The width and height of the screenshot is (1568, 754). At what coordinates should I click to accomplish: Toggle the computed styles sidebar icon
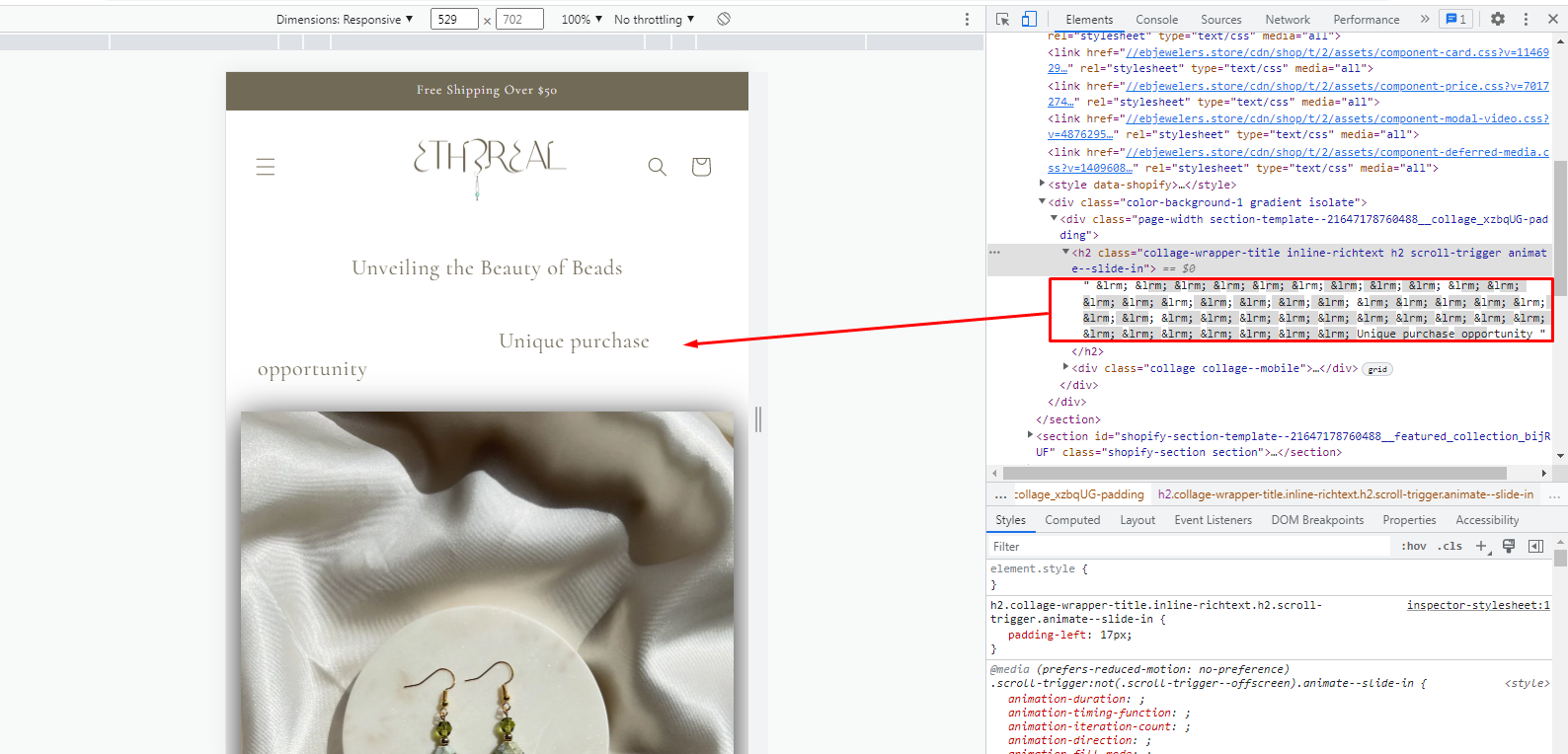click(1535, 546)
